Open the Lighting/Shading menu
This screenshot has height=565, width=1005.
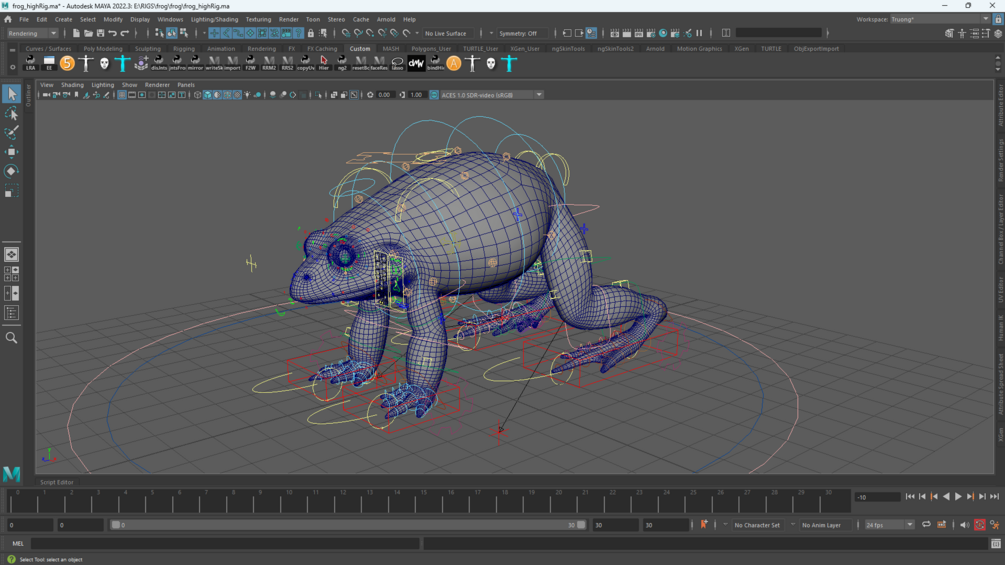pyautogui.click(x=214, y=19)
